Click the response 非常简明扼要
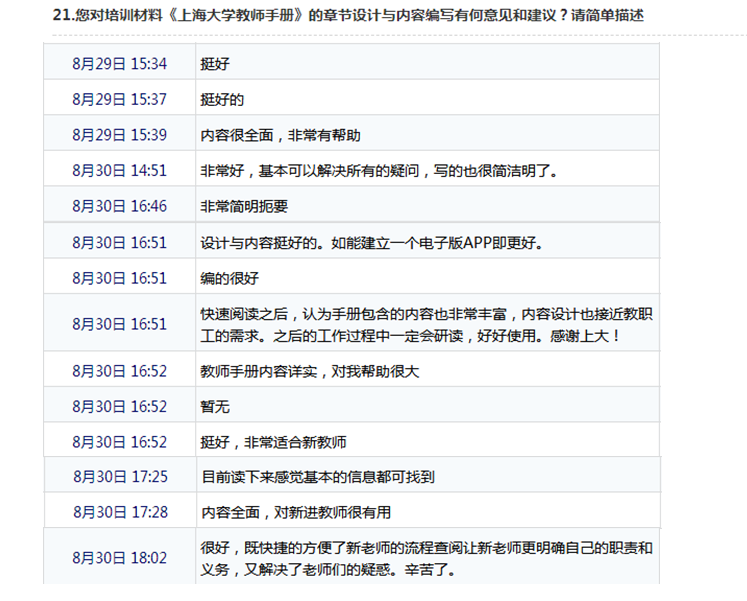747x601 pixels. pos(245,207)
